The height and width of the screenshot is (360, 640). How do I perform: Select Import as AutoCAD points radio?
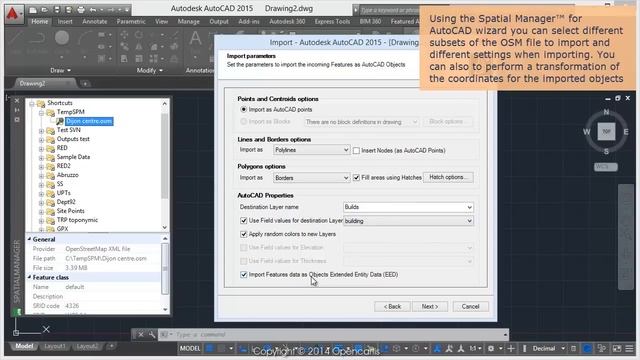244,109
